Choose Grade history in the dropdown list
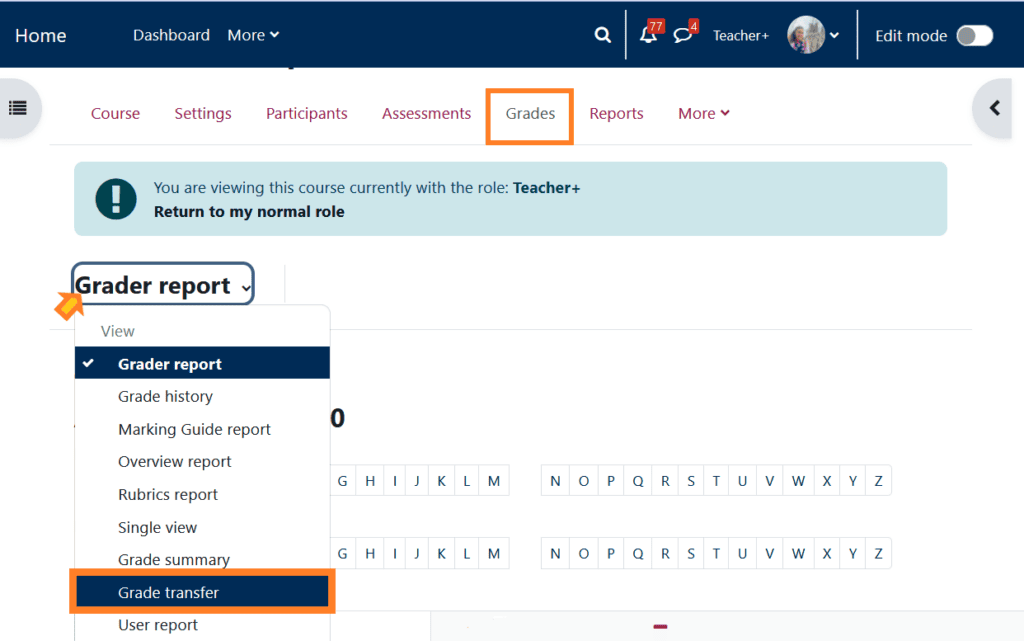Viewport: 1024px width, 641px height. tap(165, 397)
